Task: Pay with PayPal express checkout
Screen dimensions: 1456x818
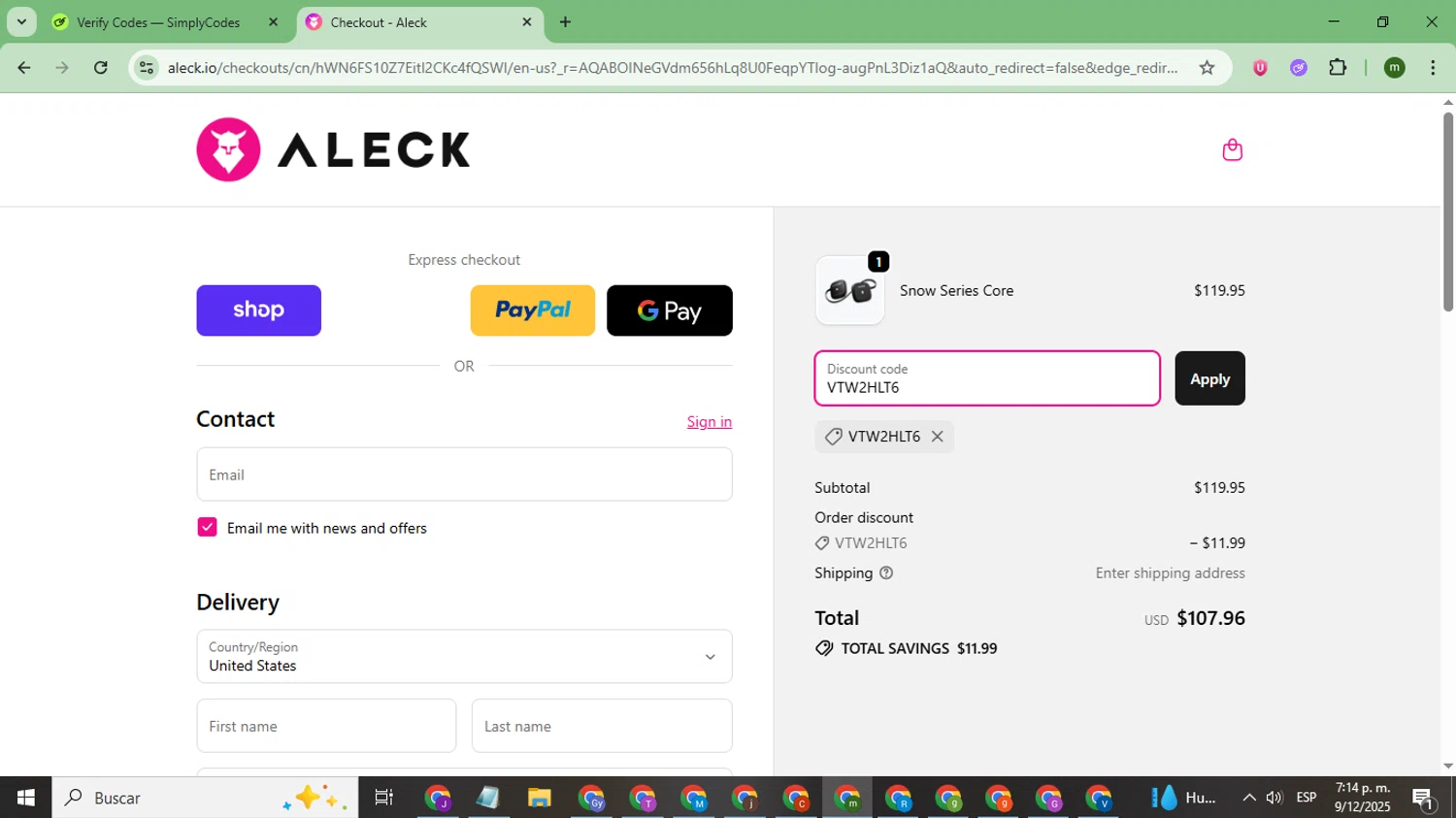Action: [532, 311]
